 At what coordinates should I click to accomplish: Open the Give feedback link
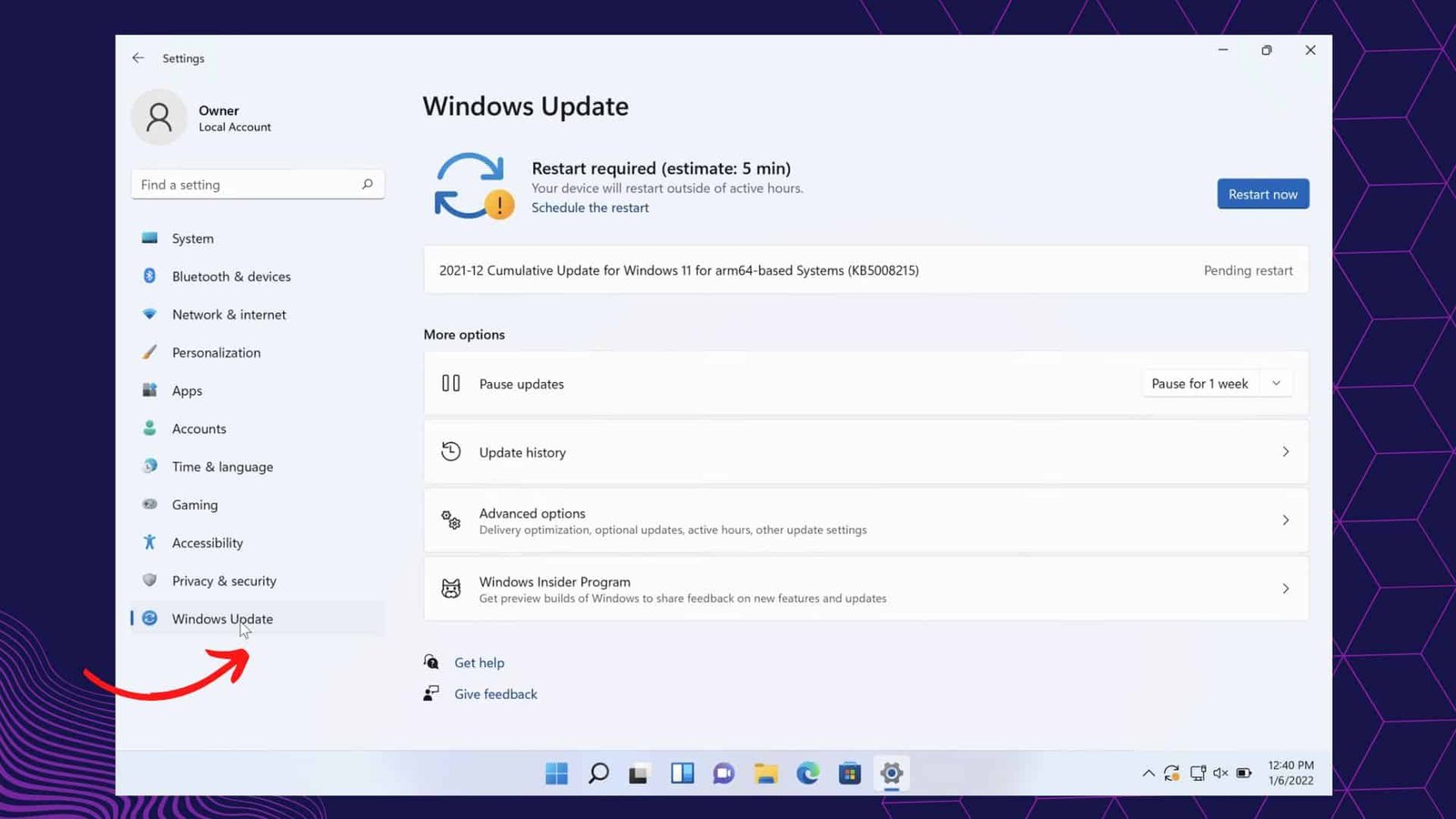click(x=496, y=693)
